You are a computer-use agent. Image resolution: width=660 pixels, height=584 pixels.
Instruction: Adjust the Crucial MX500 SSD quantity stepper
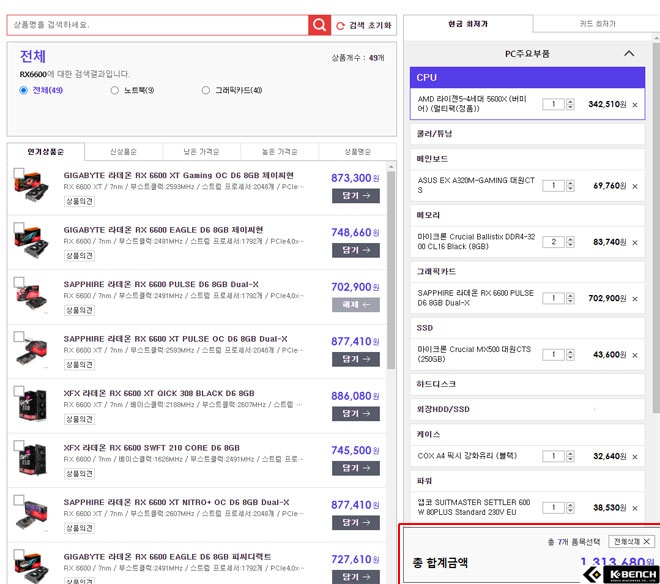click(570, 355)
